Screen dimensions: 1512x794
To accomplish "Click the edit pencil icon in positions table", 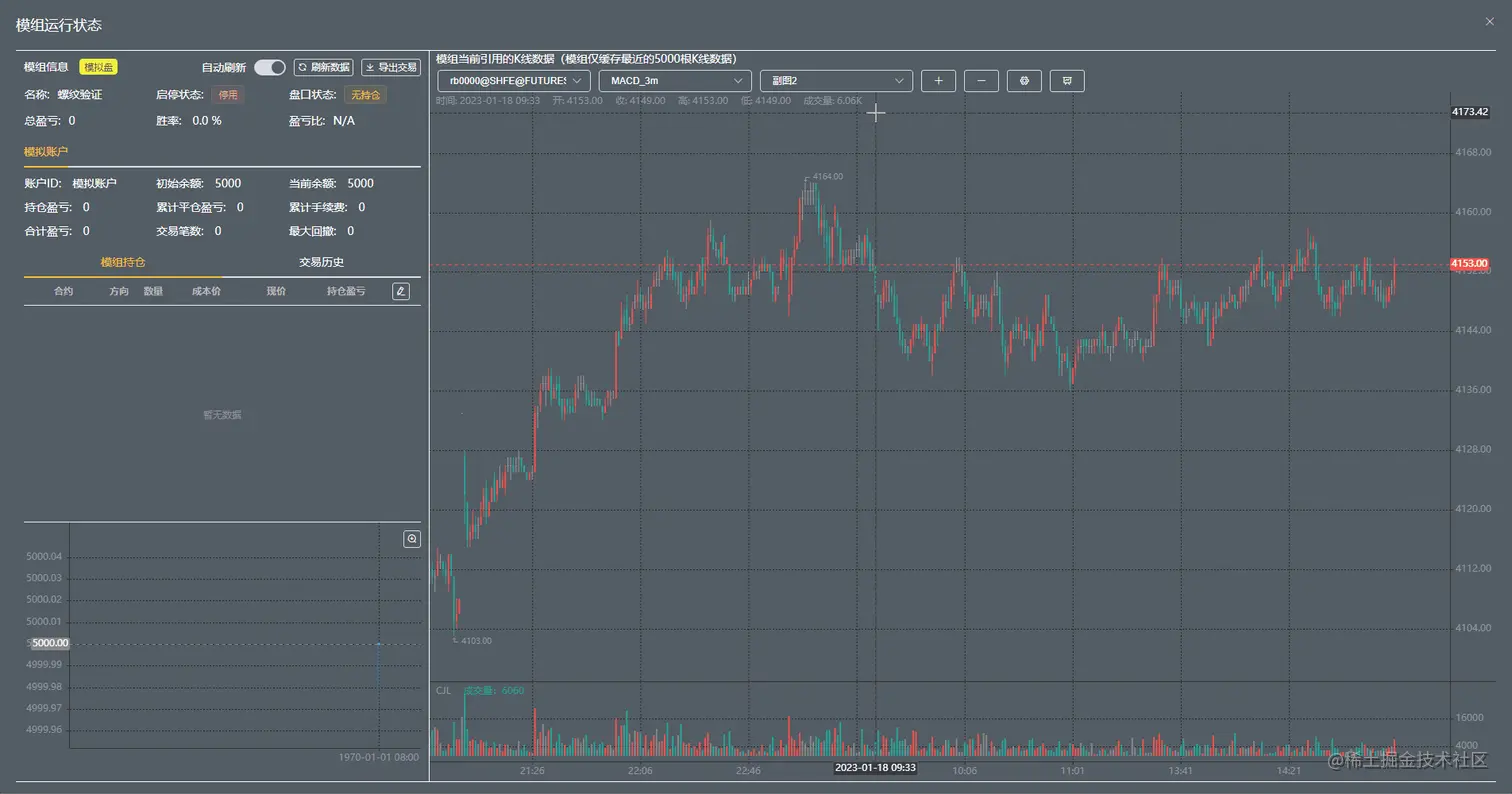I will coord(401,291).
